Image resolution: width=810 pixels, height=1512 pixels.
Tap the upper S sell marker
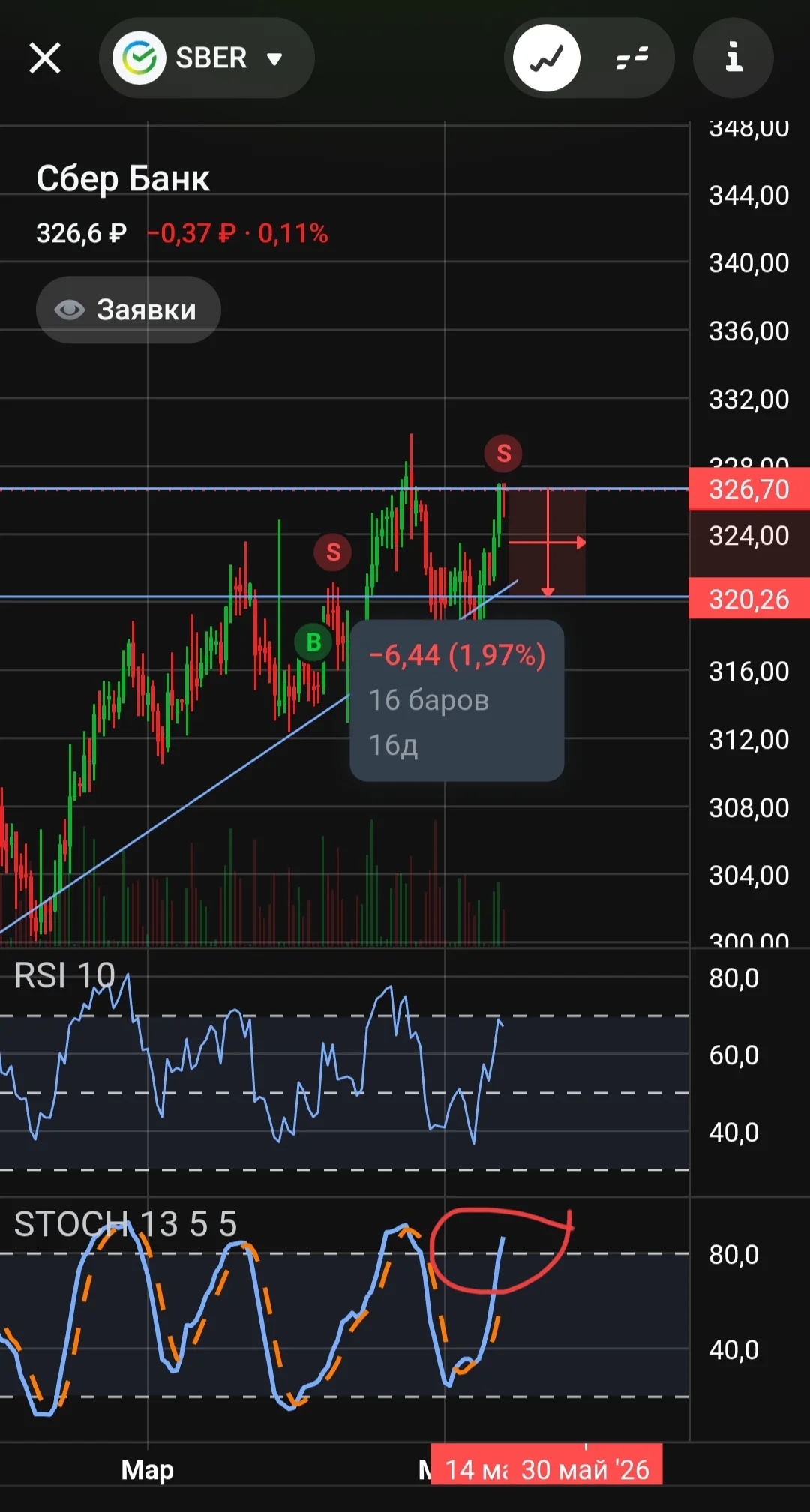[x=503, y=453]
